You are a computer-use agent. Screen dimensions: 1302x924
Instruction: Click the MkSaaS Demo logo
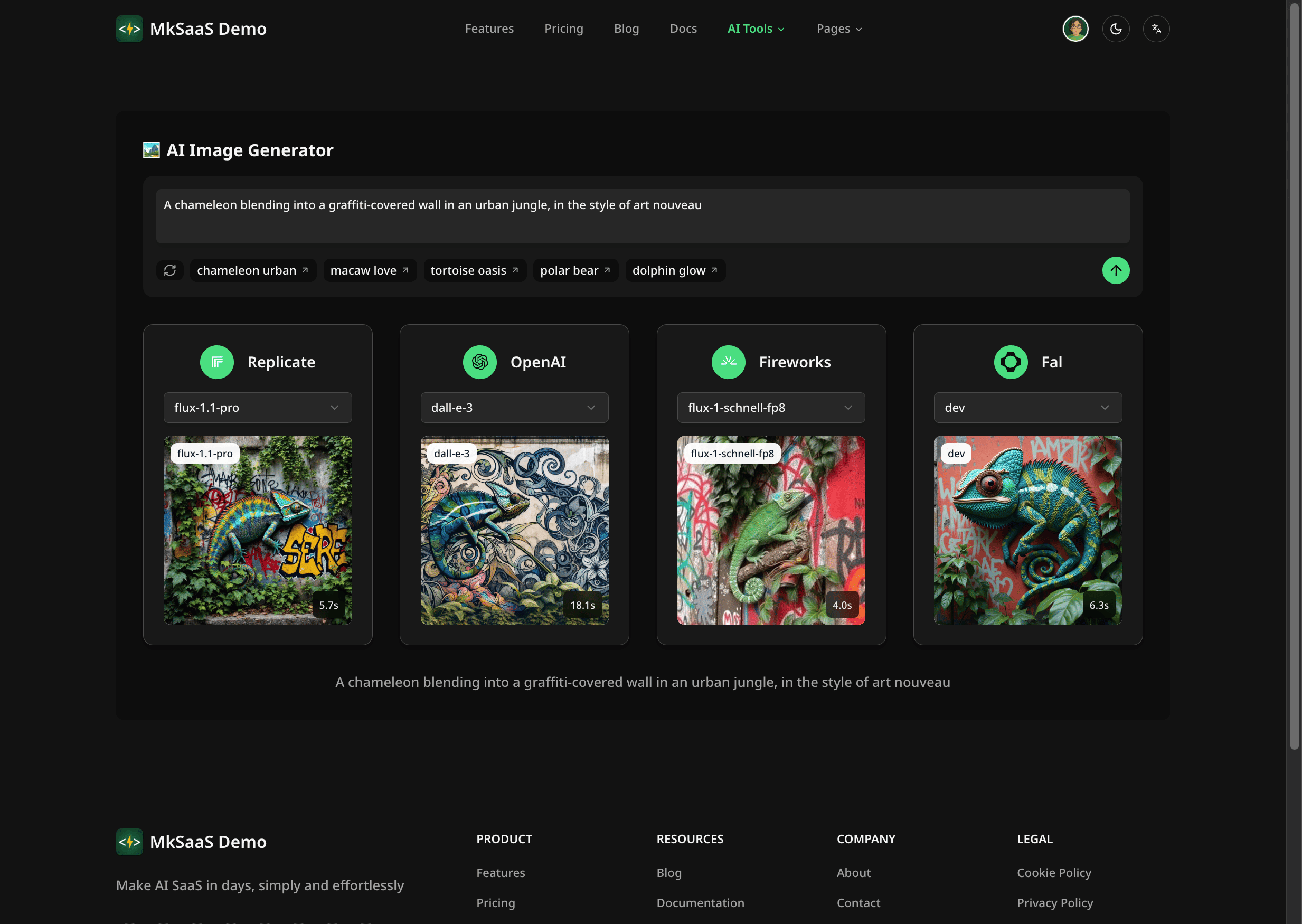(191, 29)
